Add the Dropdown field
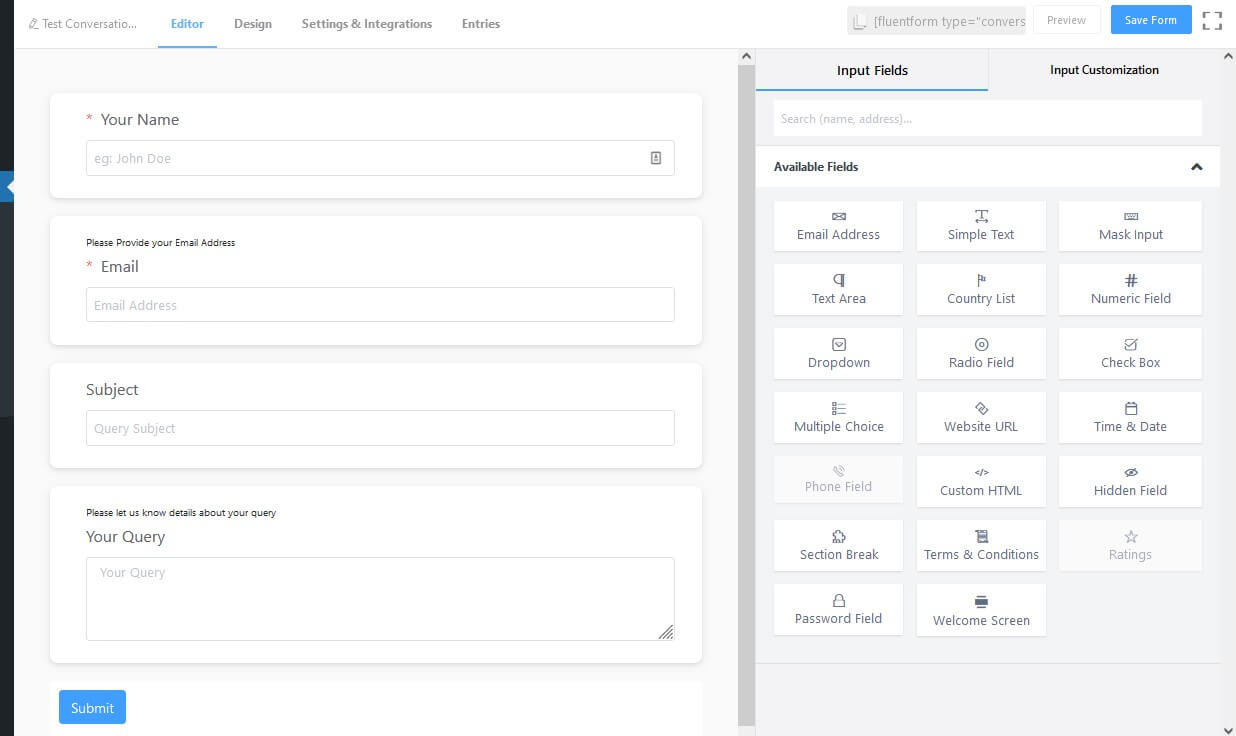The height and width of the screenshot is (736, 1236). click(838, 354)
